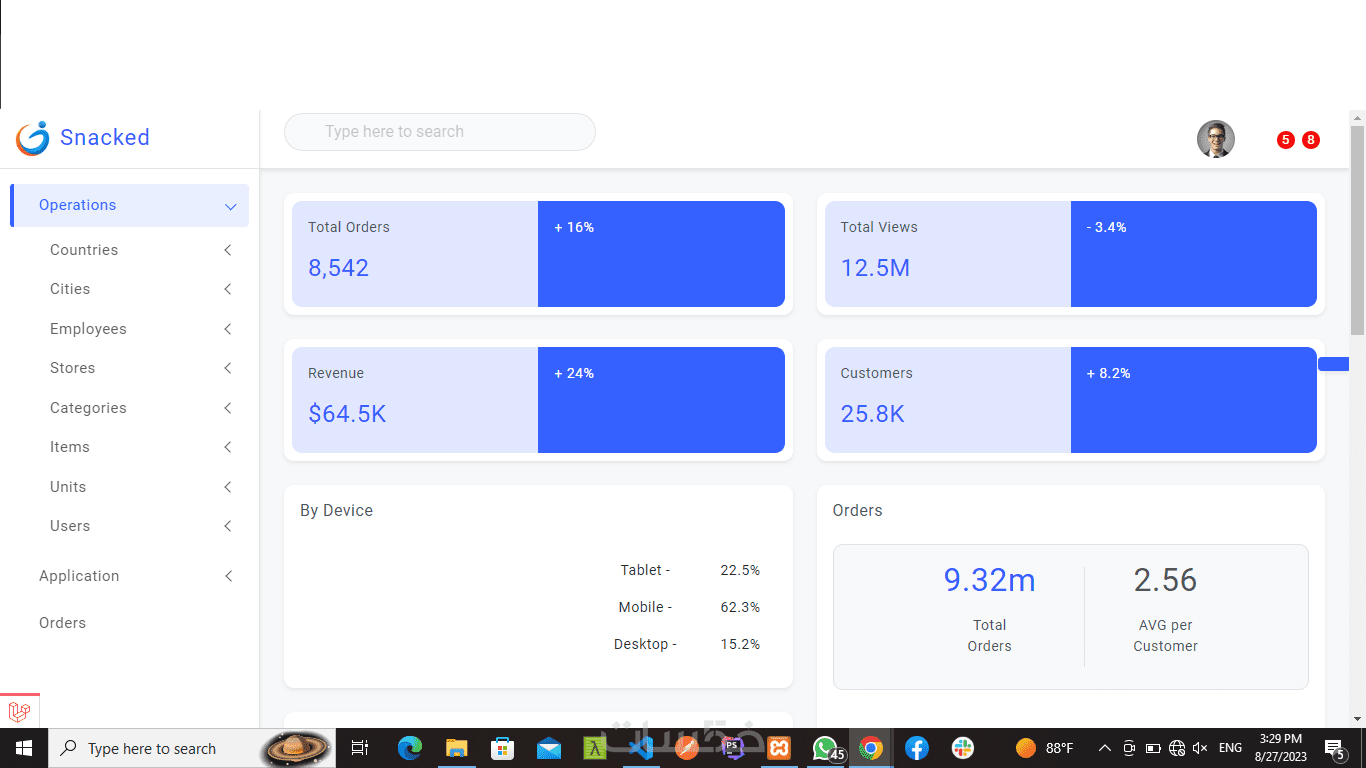Click the dashboard search input field
Image resolution: width=1366 pixels, height=768 pixels.
[x=440, y=132]
